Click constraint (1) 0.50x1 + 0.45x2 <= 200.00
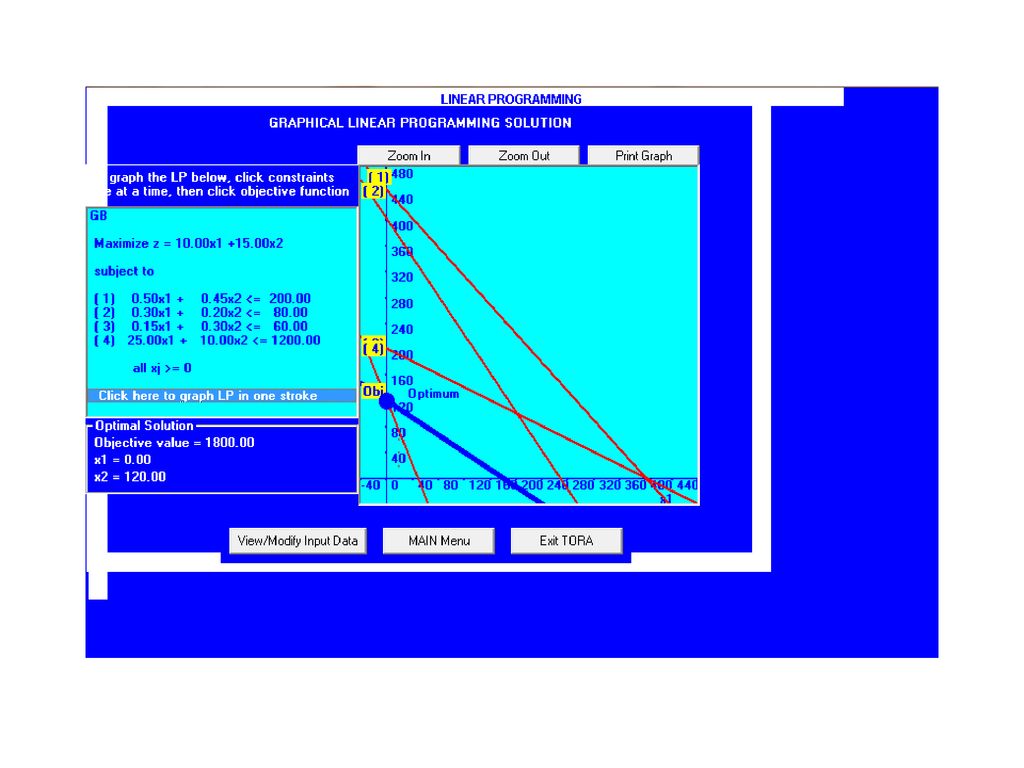This screenshot has height=768, width=1024. coord(202,298)
